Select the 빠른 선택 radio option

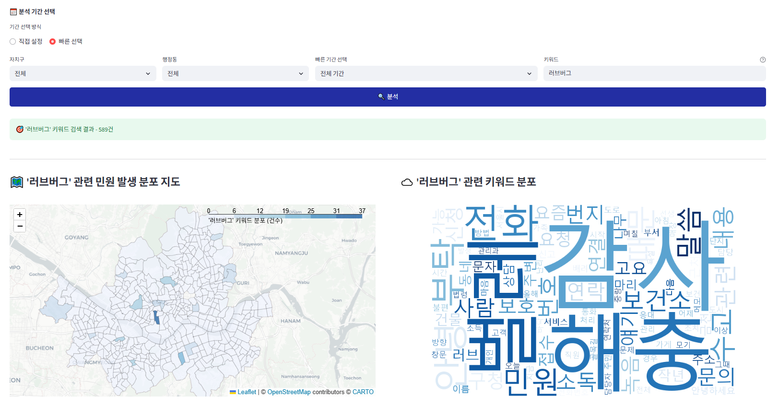point(52,41)
